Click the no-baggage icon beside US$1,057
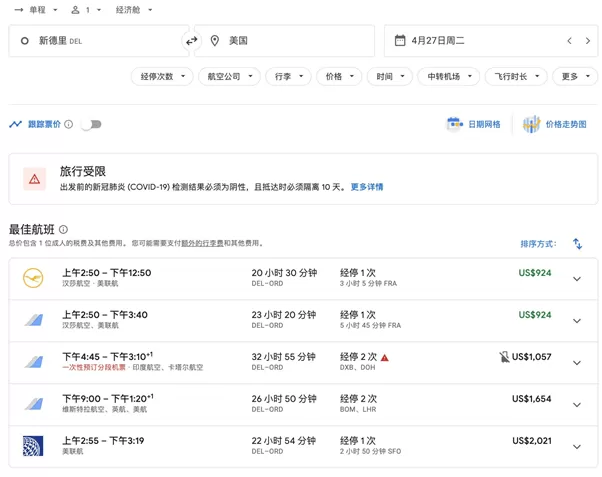Viewport: 602px width, 477px height. 504,357
